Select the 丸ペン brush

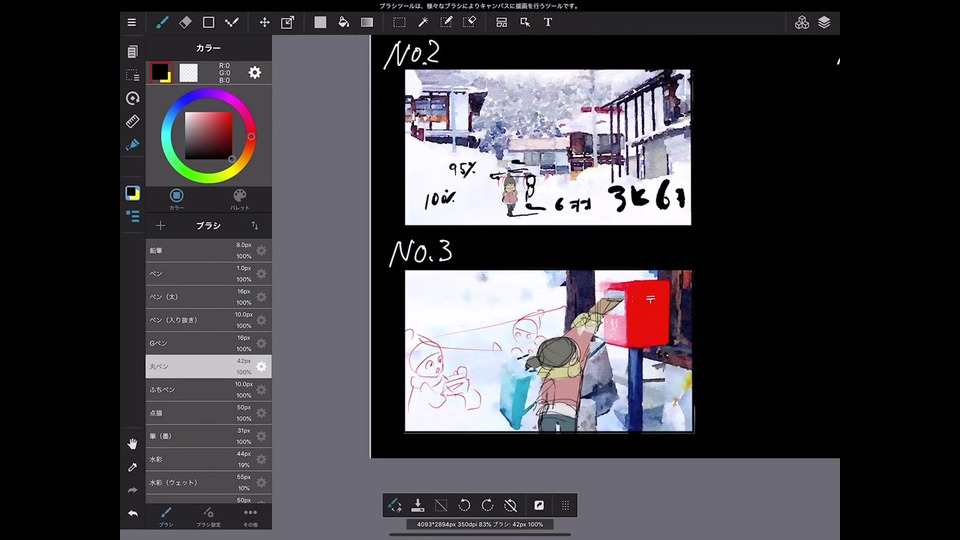[209, 367]
